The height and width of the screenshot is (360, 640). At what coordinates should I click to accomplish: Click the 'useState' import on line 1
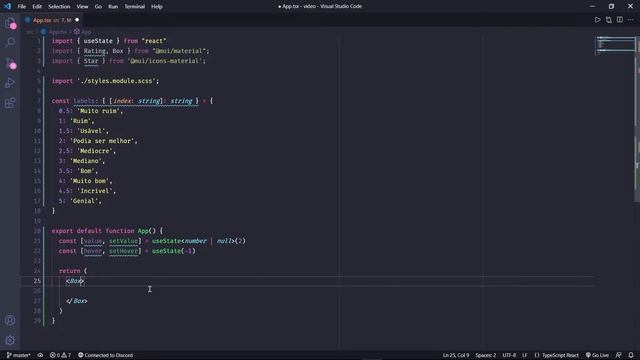tap(98, 41)
